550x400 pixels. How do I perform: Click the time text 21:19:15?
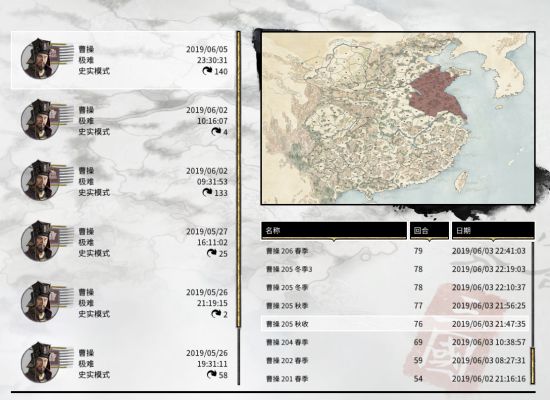[212, 303]
